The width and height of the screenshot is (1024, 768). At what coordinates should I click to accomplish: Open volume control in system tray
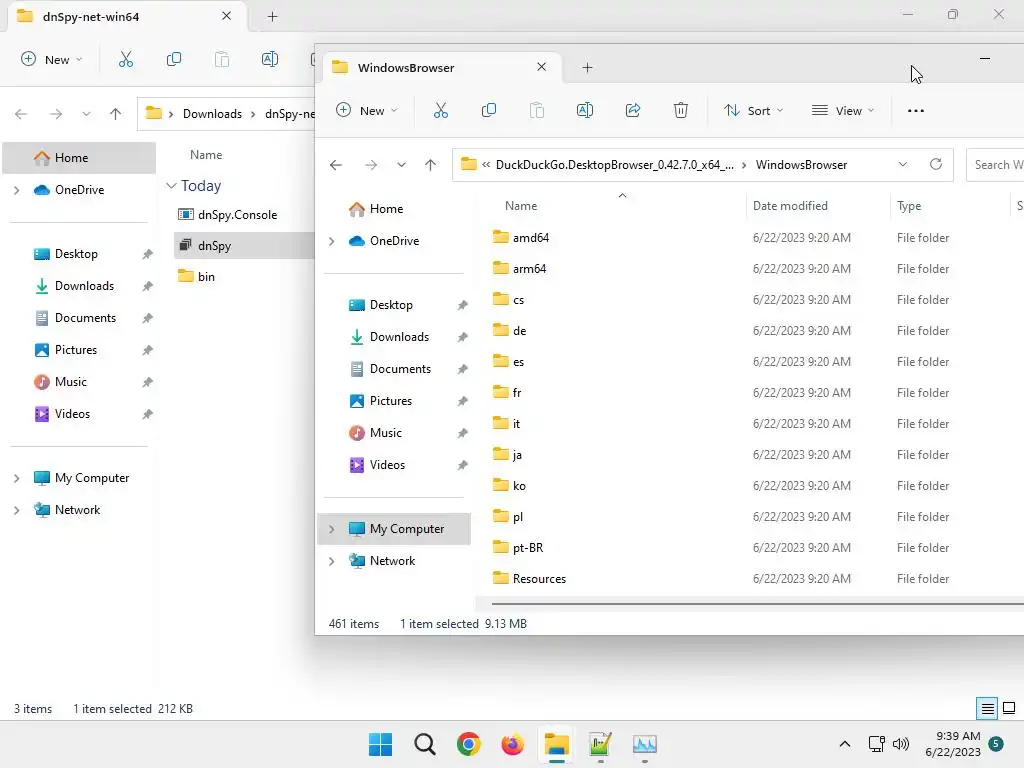point(901,744)
